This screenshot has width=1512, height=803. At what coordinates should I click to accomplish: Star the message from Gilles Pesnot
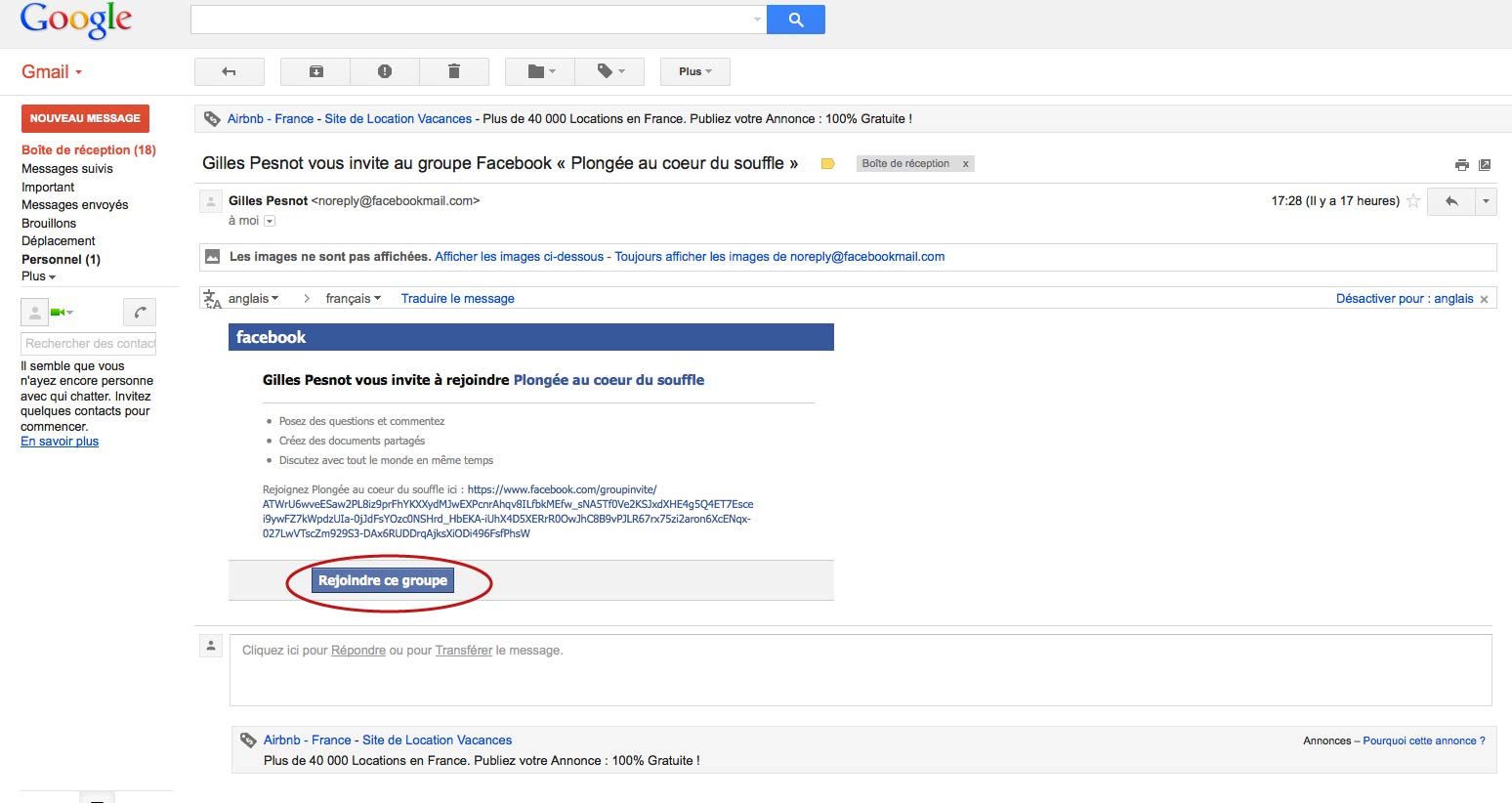point(1412,201)
